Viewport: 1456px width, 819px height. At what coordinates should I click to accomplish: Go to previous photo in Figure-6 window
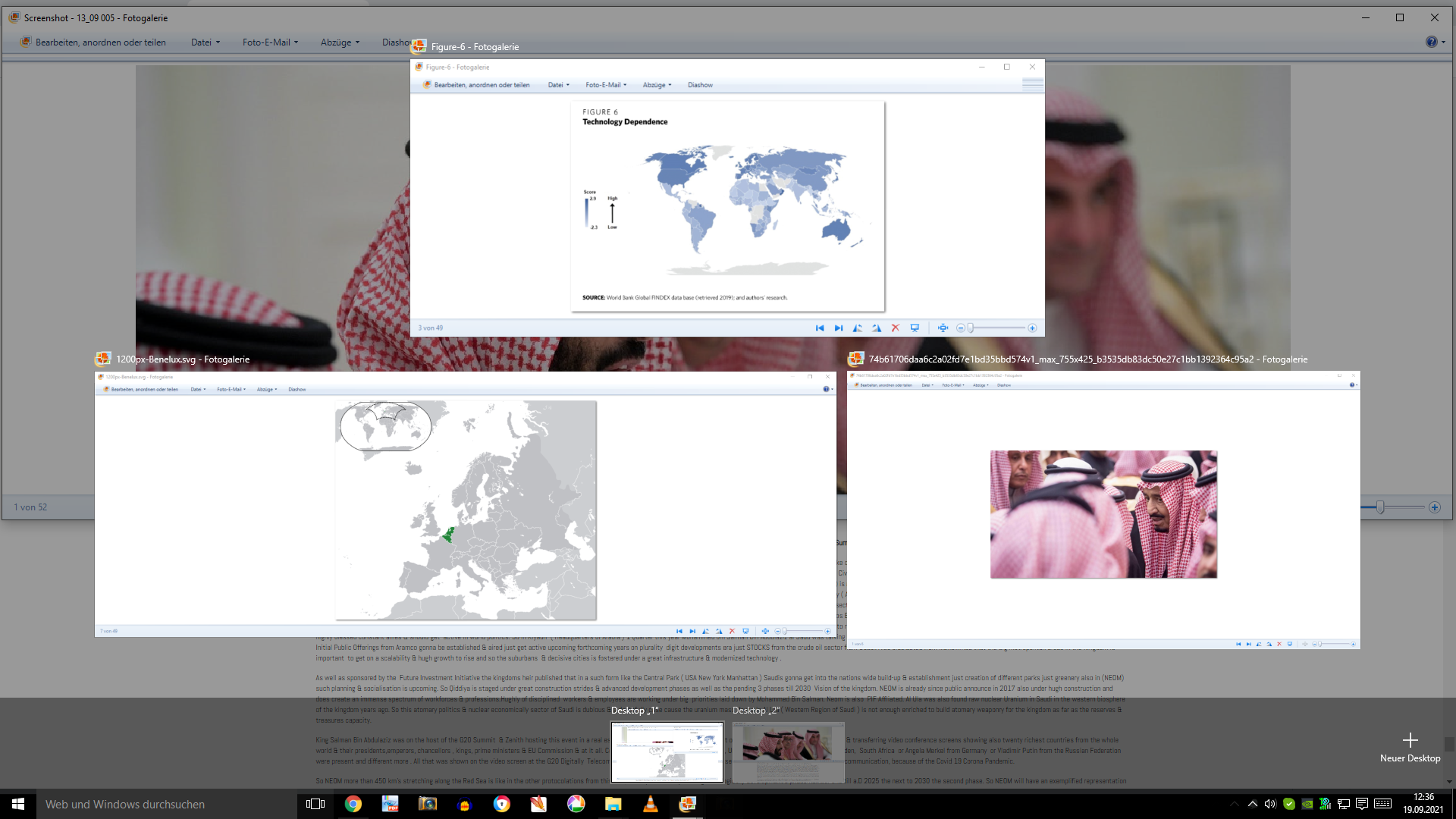[820, 328]
